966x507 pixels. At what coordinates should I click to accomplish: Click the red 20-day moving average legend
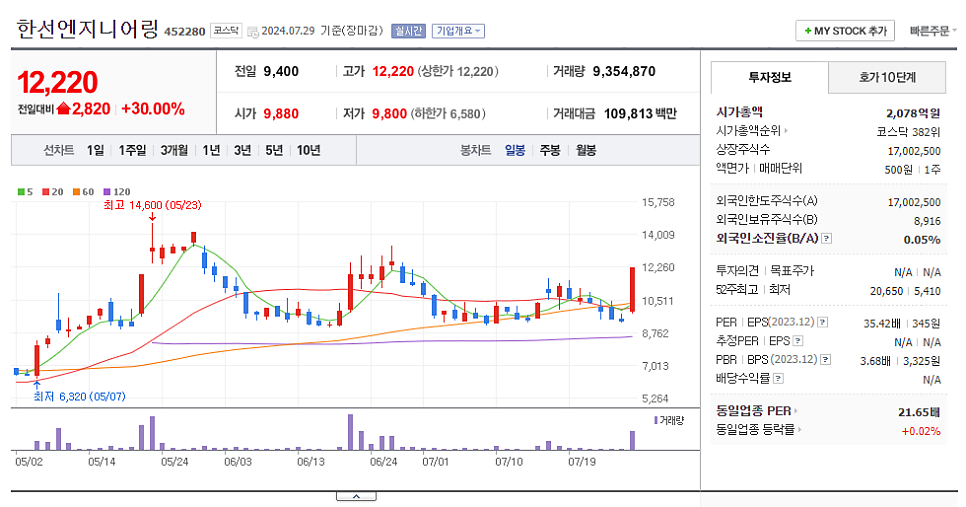coord(52,192)
